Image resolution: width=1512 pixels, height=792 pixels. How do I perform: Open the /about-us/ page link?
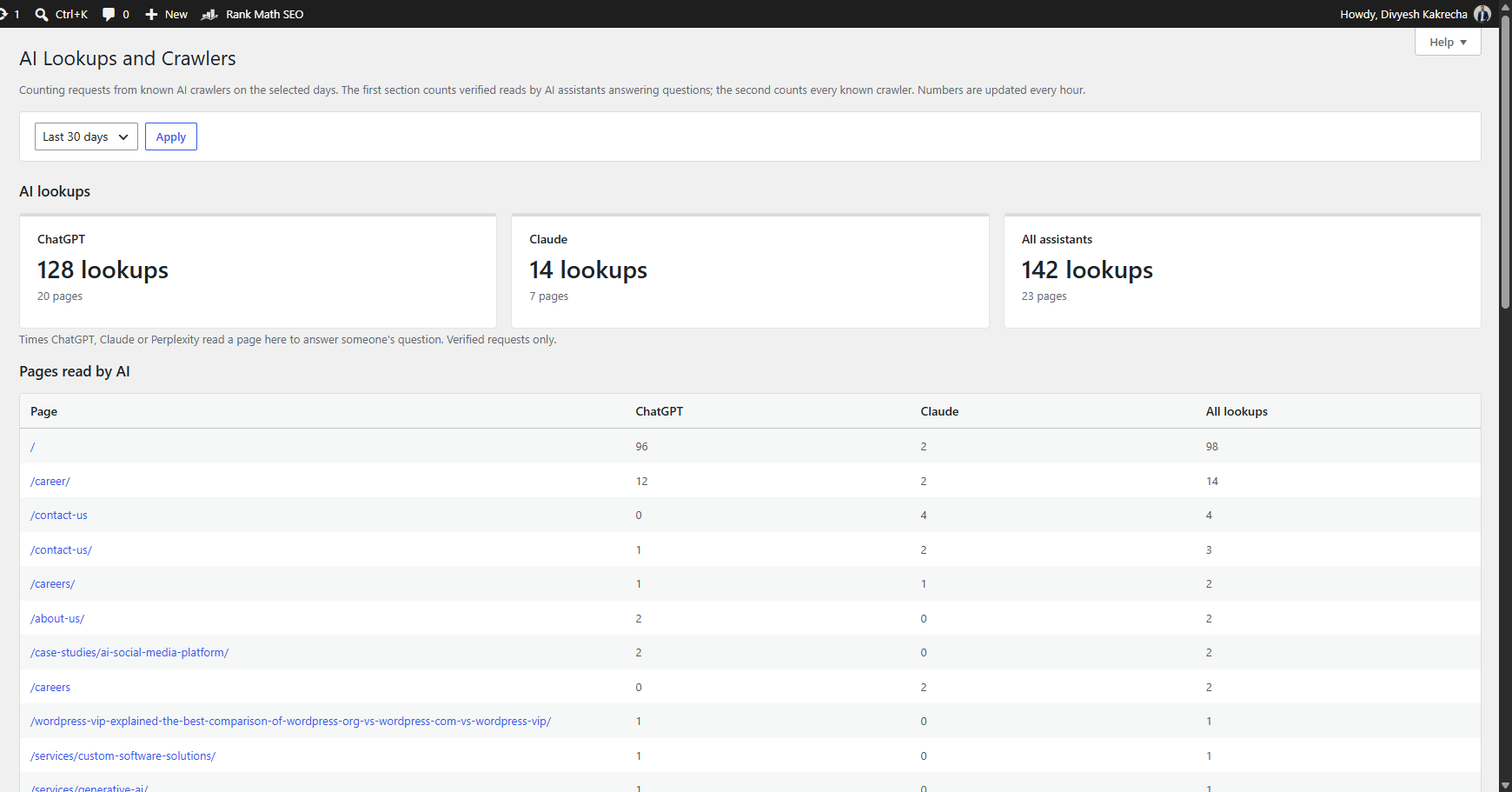57,618
